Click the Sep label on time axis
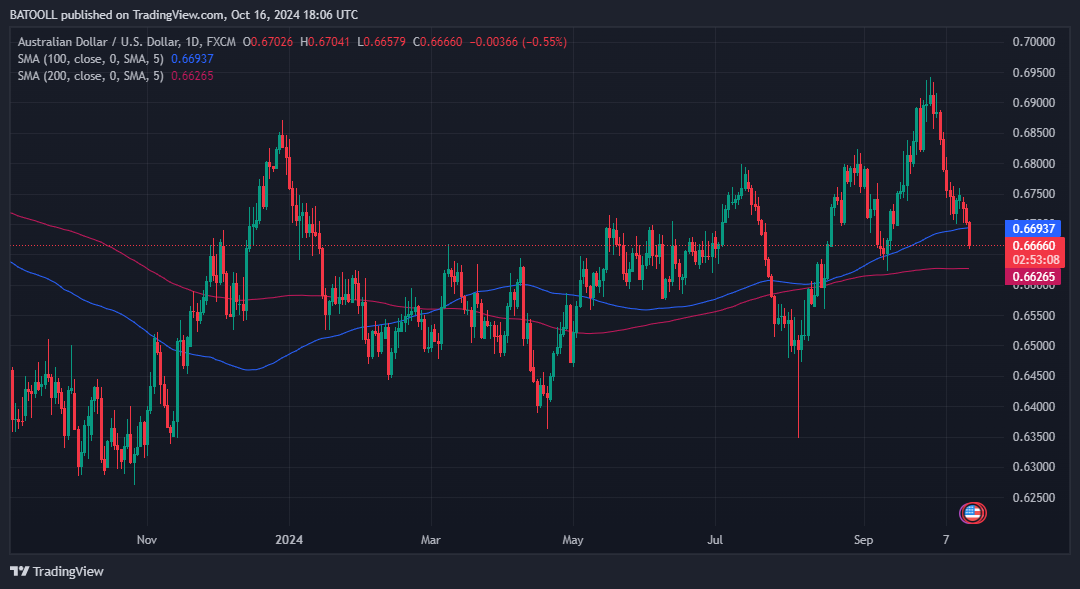This screenshot has height=589, width=1080. tap(863, 540)
